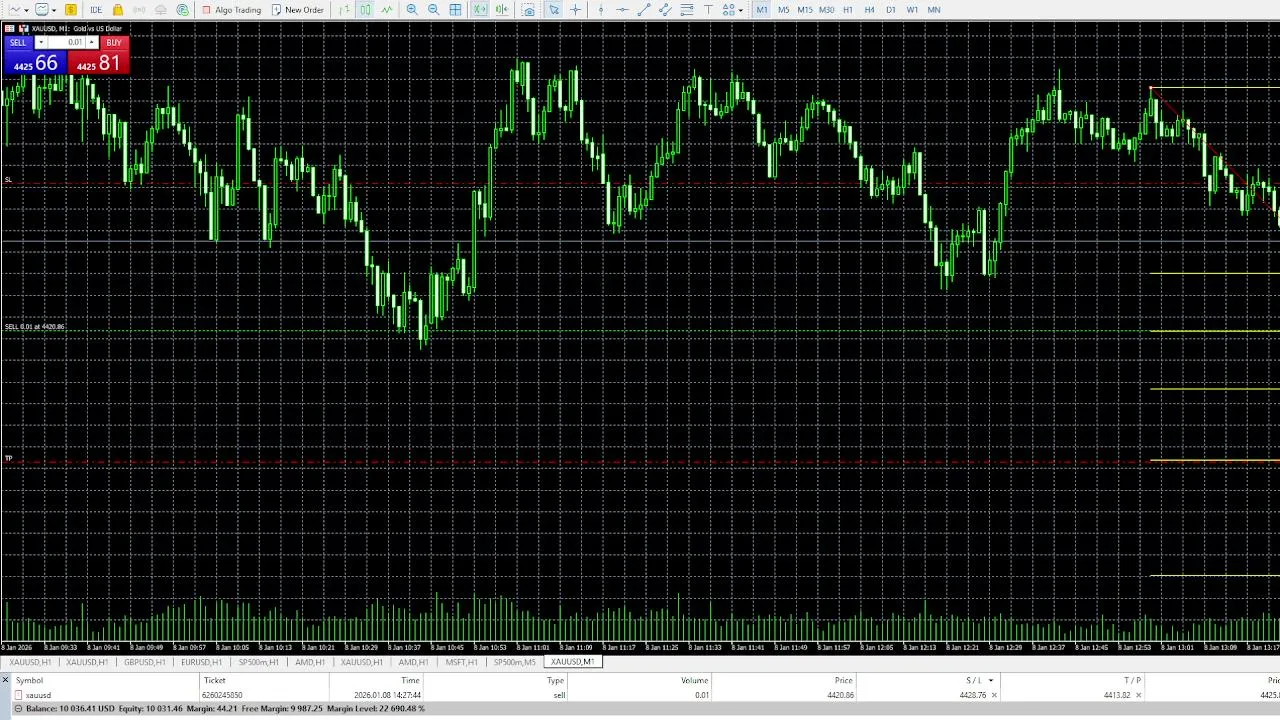1280x720 pixels.
Task: Select the Fibonacci retracement tool
Action: [687, 10]
